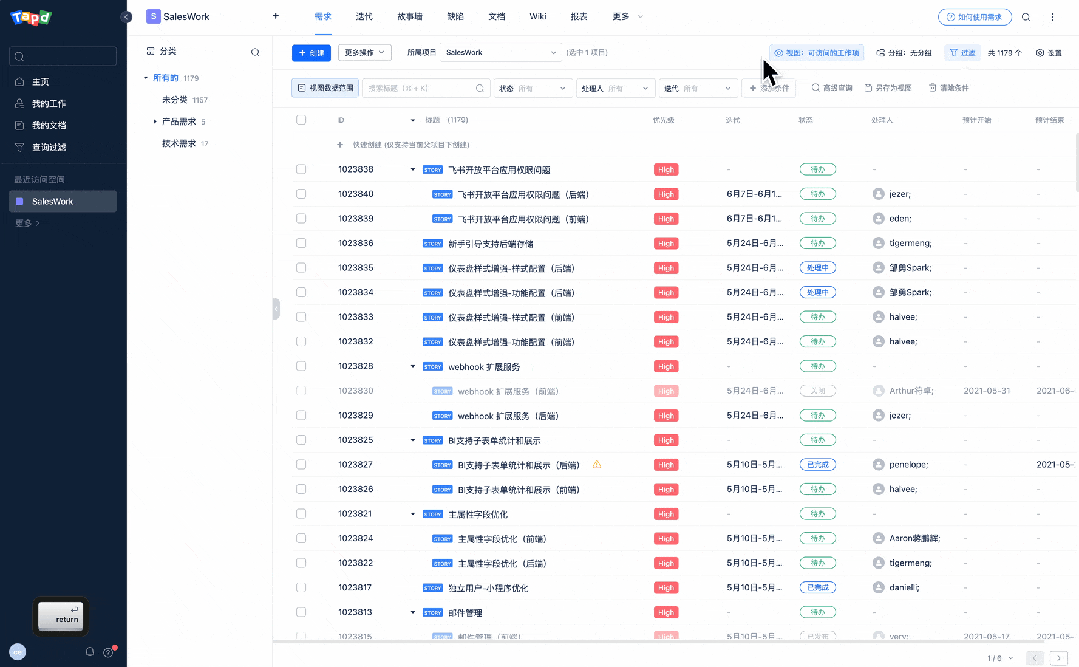The width and height of the screenshot is (1079, 667).
Task: Click the blue 新建 create button
Action: click(x=311, y=52)
